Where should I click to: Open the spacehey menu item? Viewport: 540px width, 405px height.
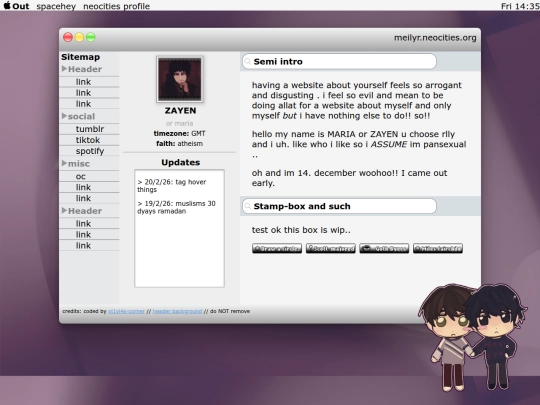pyautogui.click(x=56, y=6)
